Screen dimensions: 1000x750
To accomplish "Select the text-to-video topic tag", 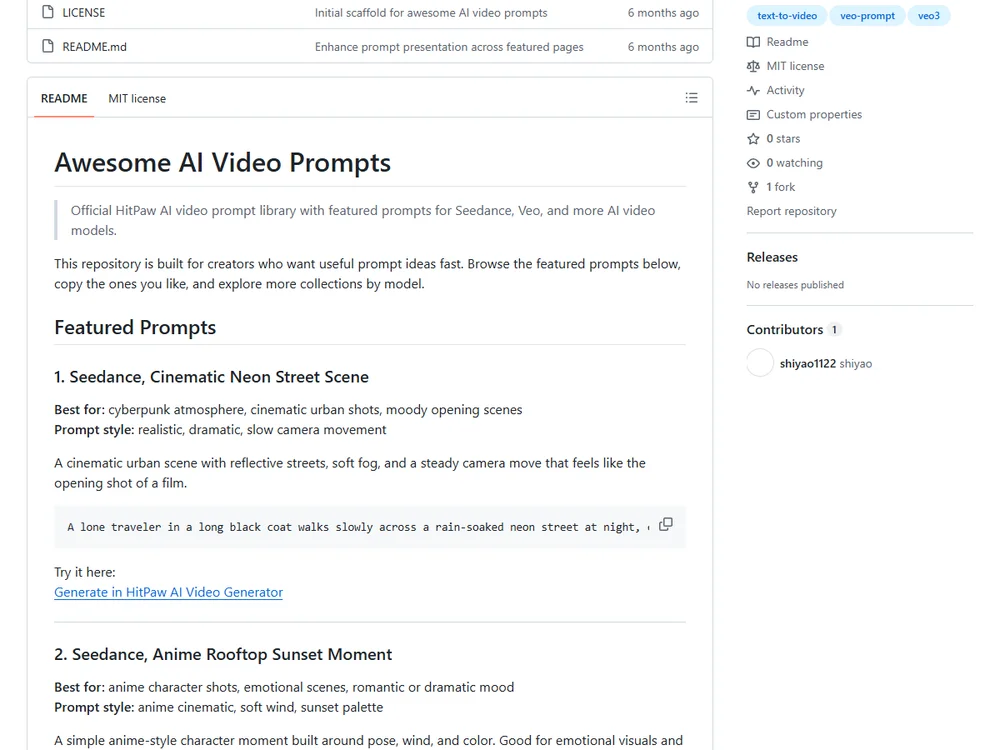I will click(x=786, y=16).
